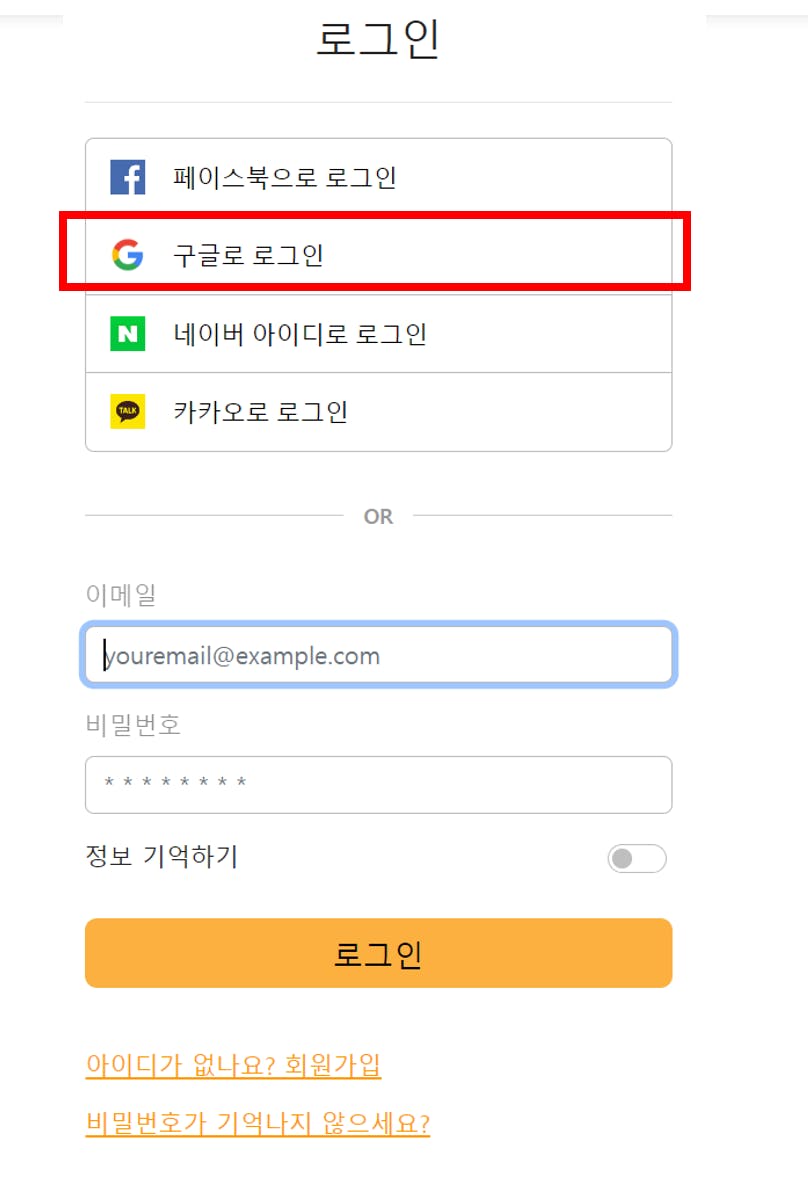Open 비밀번호가 기억나지 않으세요? link
The image size is (808, 1177).
(258, 1123)
